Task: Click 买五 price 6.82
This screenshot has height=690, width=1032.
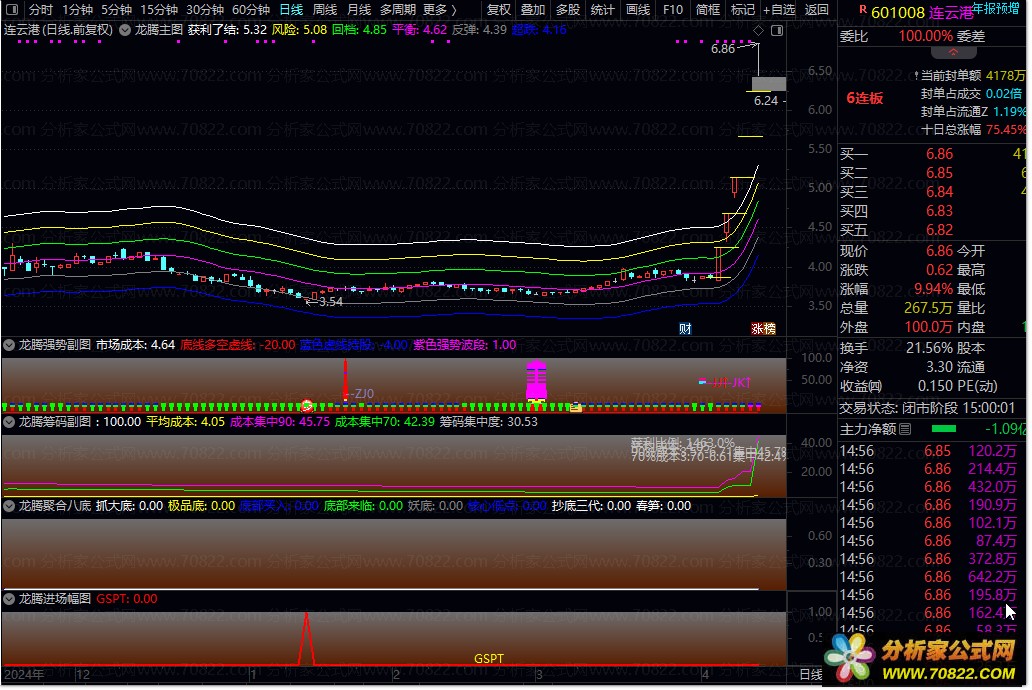Action: pos(939,230)
